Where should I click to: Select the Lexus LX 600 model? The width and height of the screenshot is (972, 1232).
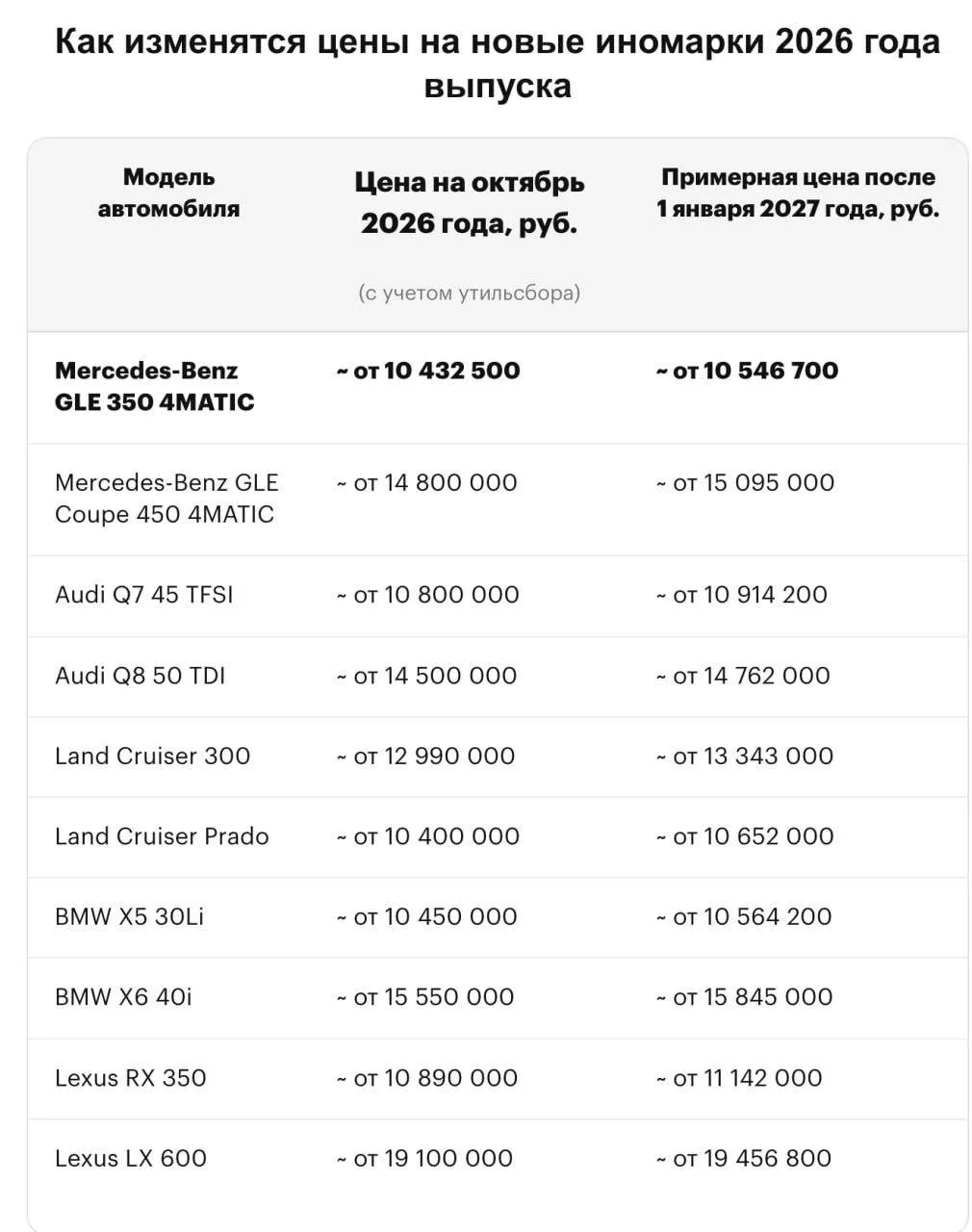131,1158
